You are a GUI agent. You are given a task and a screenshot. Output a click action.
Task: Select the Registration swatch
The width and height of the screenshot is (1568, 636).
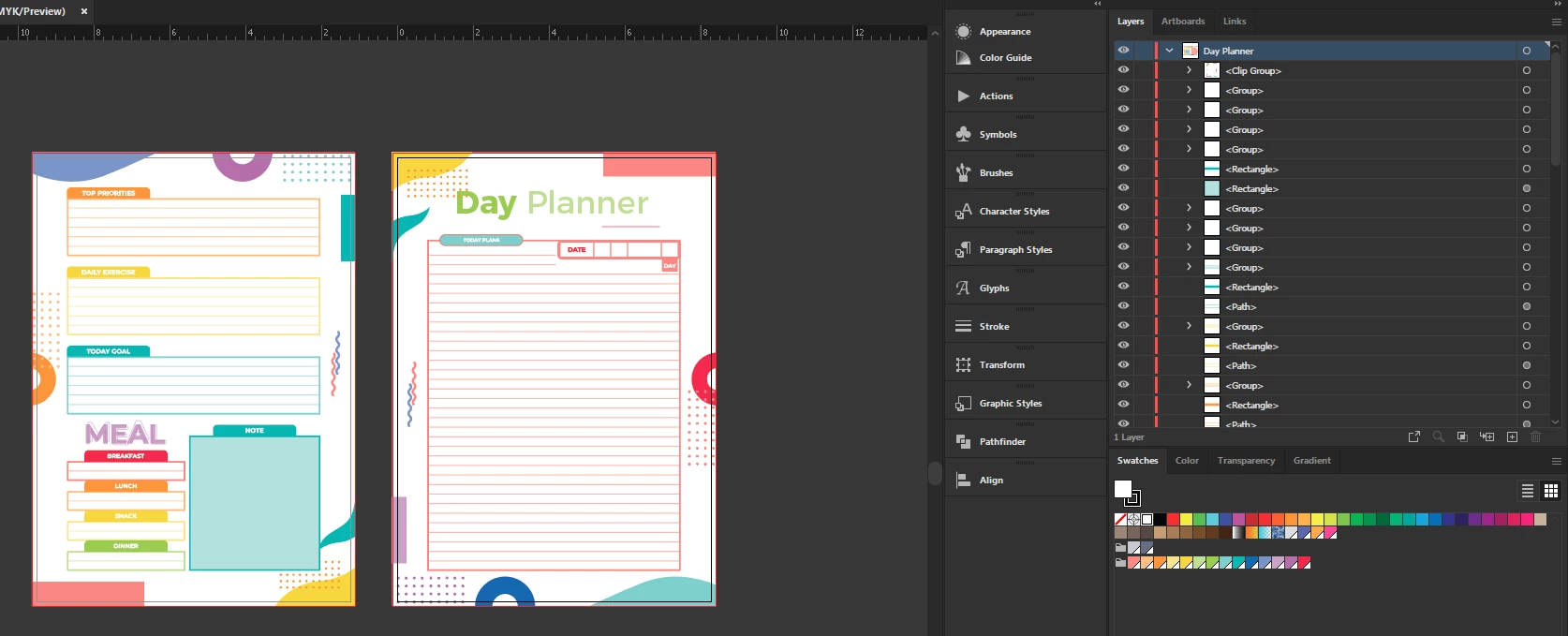click(x=1133, y=519)
